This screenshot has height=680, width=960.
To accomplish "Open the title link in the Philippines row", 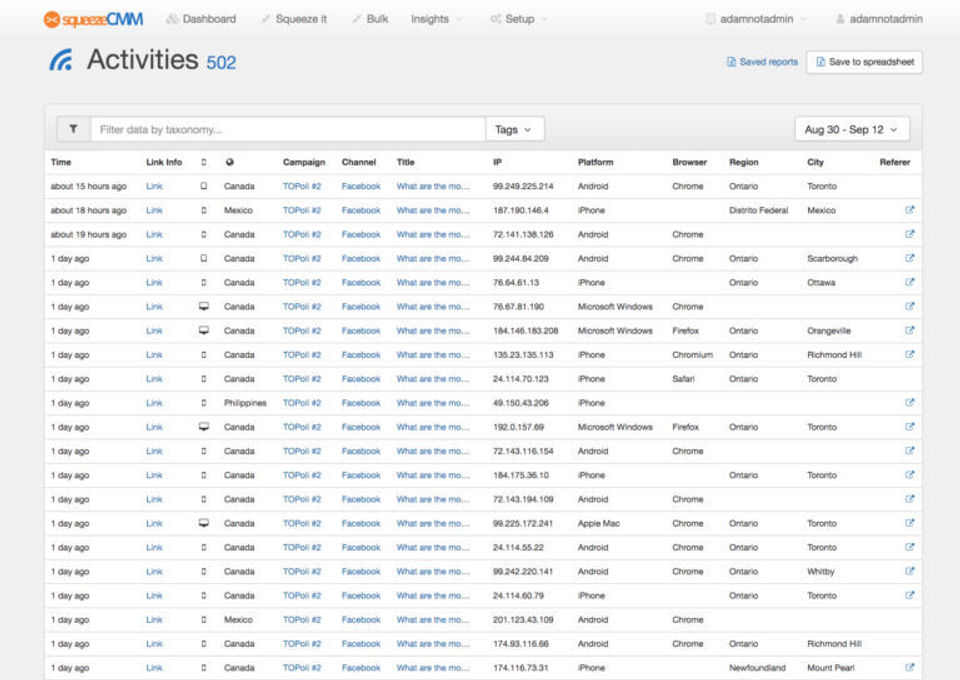I will [433, 403].
